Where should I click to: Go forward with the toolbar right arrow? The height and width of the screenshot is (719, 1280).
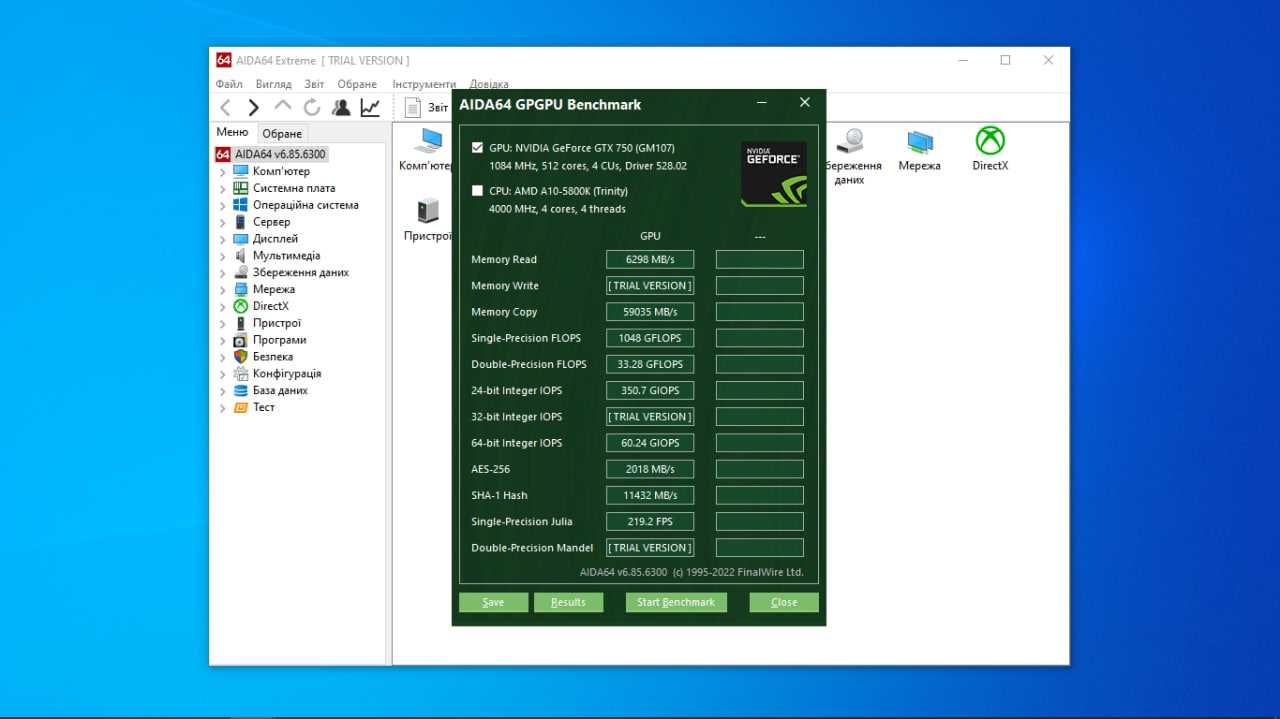(x=254, y=108)
